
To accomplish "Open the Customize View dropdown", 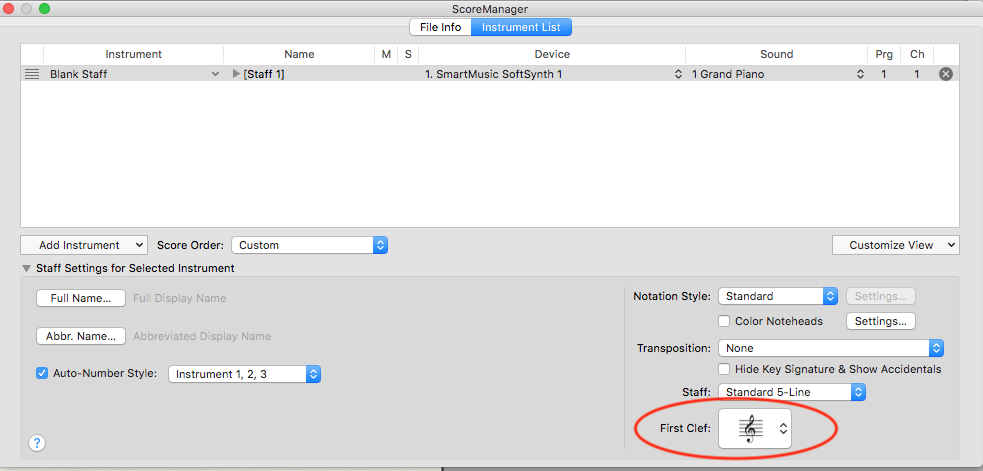I will tap(895, 245).
